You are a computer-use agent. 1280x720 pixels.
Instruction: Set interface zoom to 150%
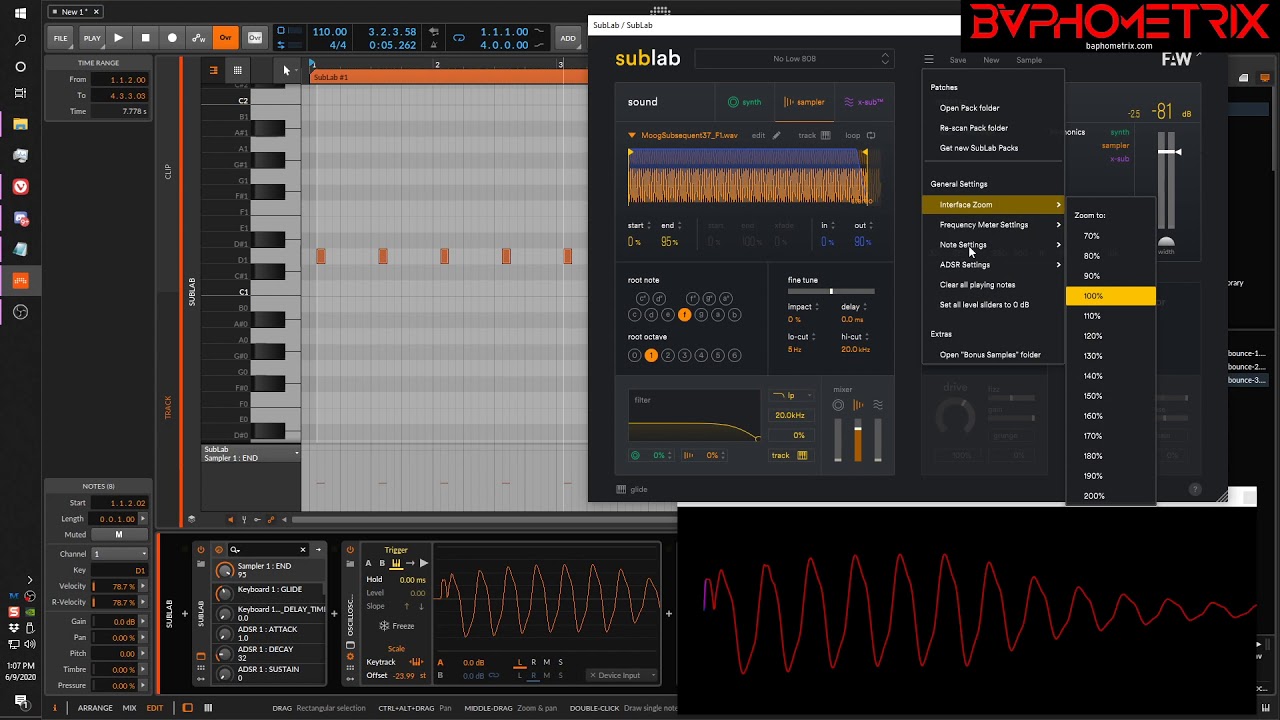1111,396
